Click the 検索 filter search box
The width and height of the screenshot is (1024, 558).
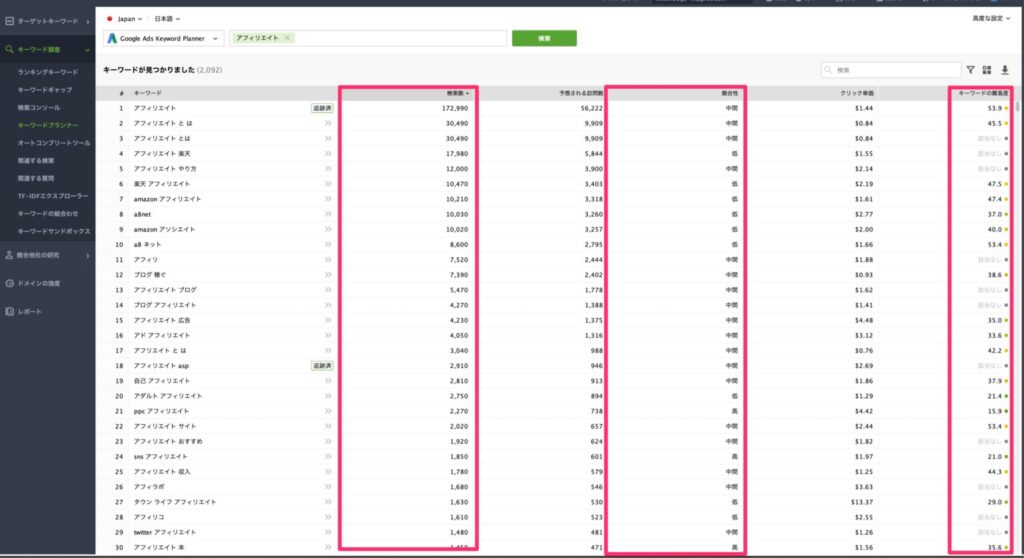click(891, 70)
